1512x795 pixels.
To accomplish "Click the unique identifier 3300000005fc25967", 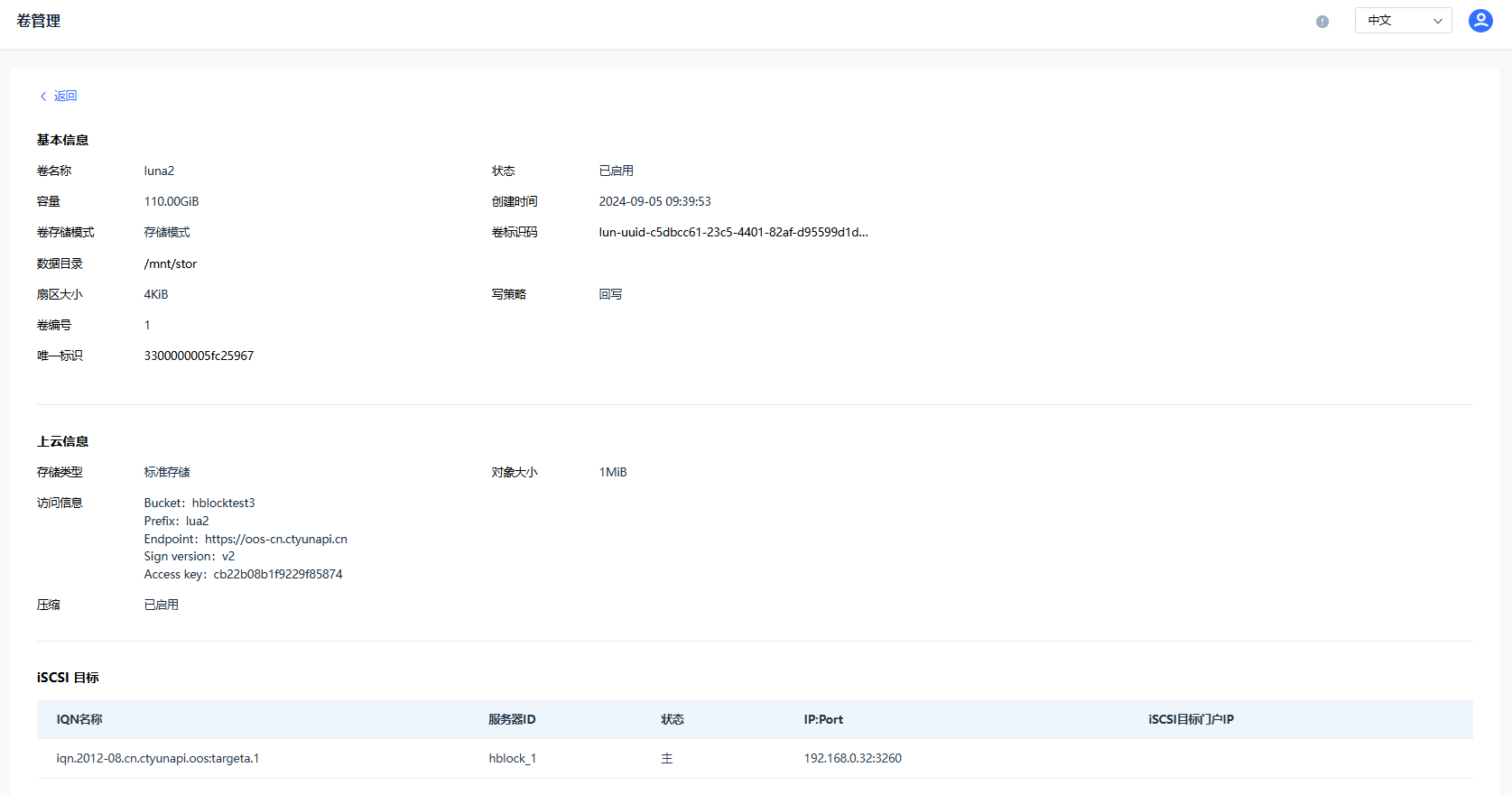I will click(x=199, y=356).
